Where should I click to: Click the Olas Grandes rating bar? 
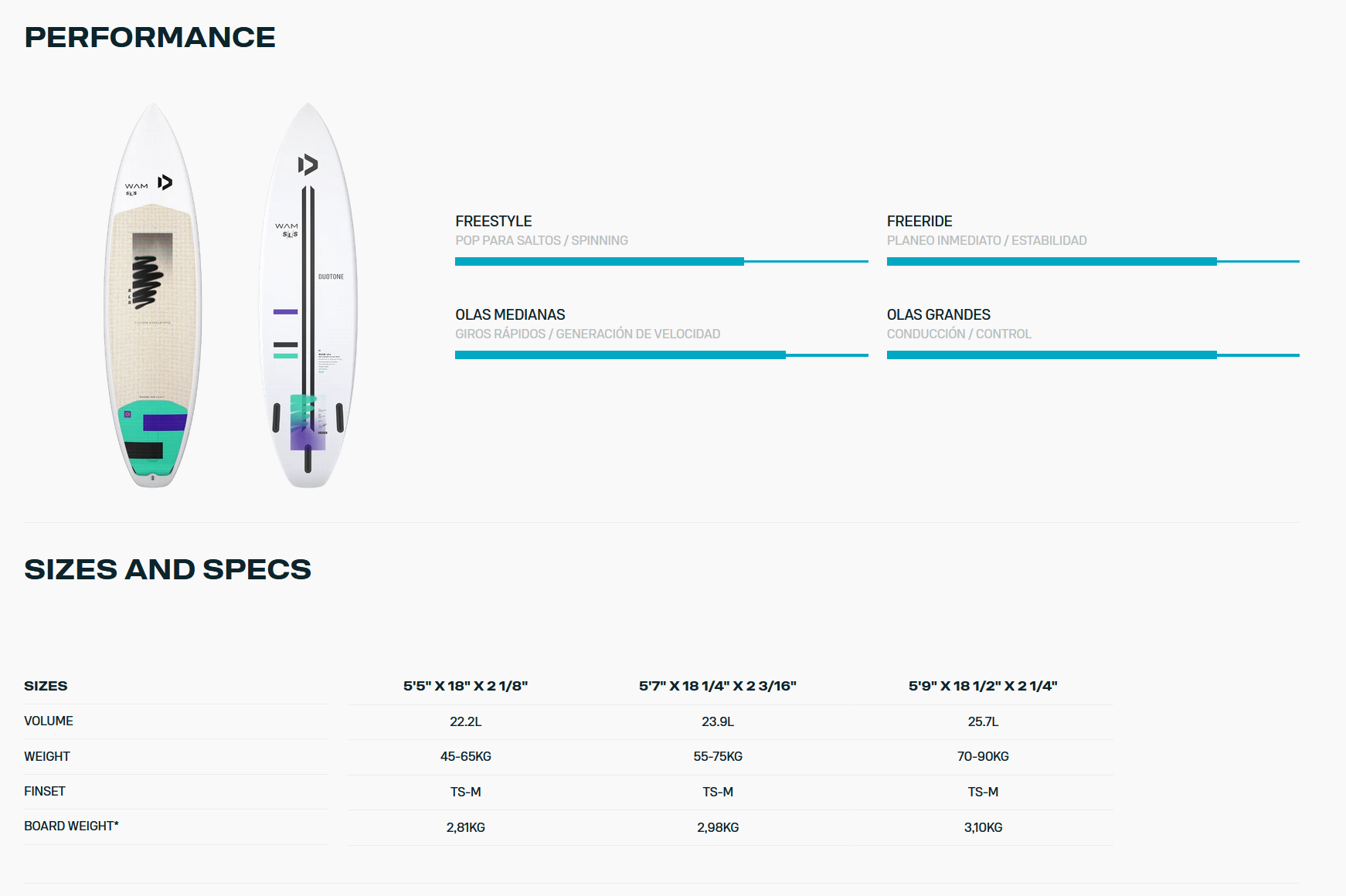(1093, 355)
